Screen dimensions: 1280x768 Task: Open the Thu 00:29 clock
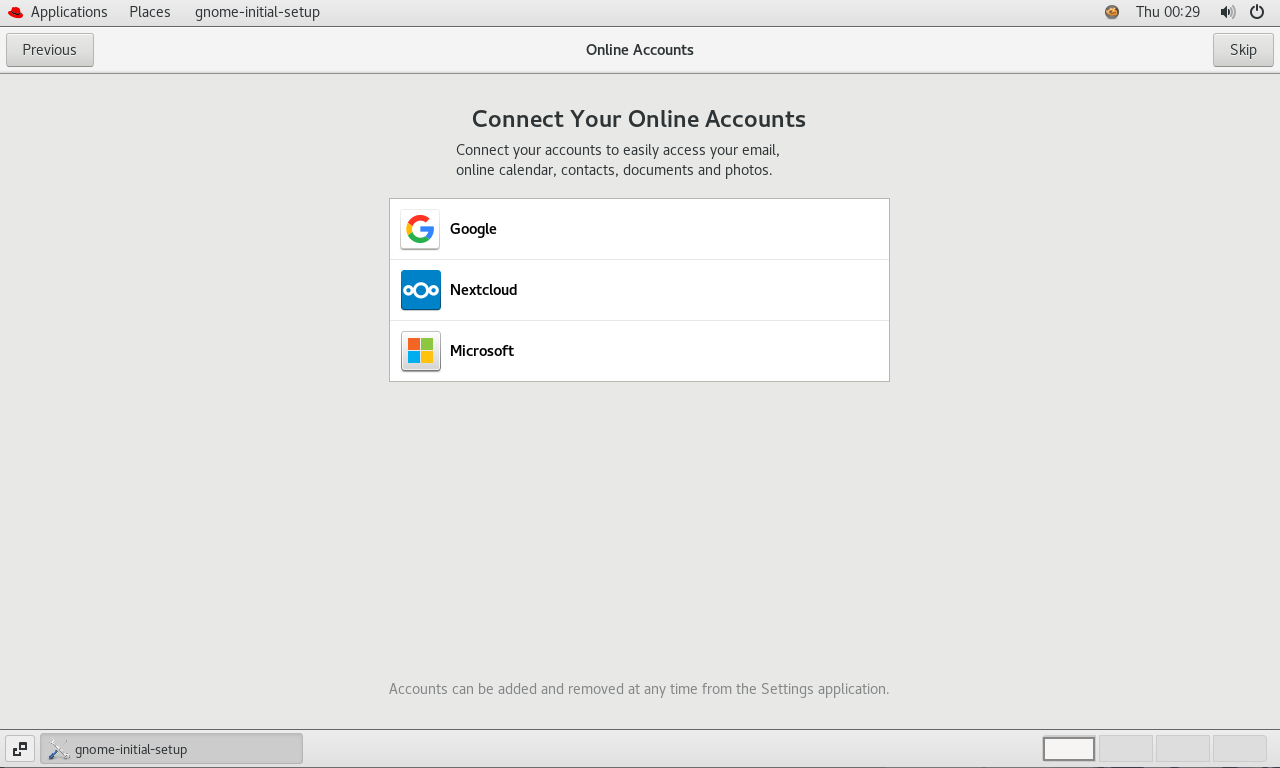tap(1167, 12)
